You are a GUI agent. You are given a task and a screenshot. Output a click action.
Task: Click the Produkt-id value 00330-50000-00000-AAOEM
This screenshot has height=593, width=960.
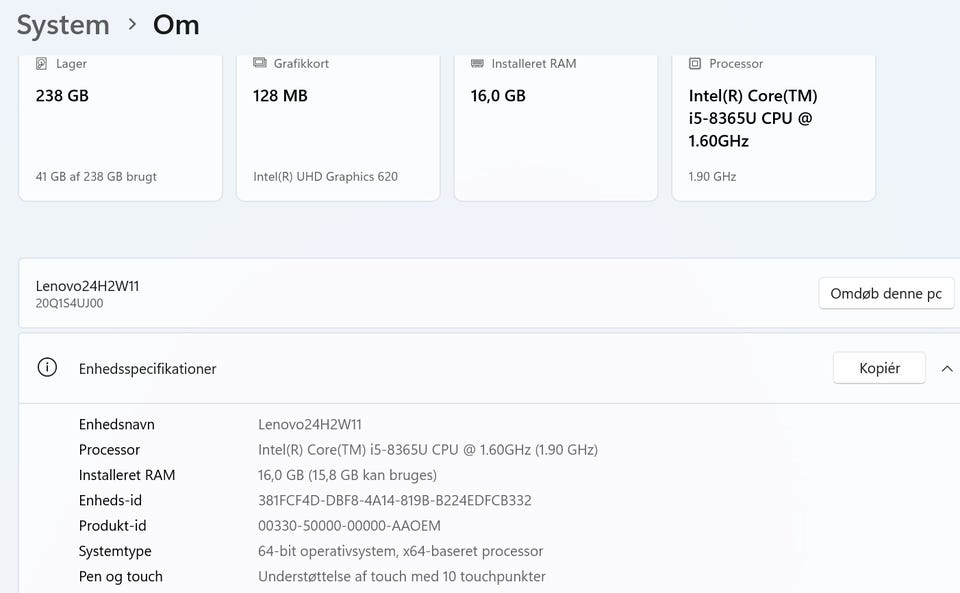tap(349, 526)
